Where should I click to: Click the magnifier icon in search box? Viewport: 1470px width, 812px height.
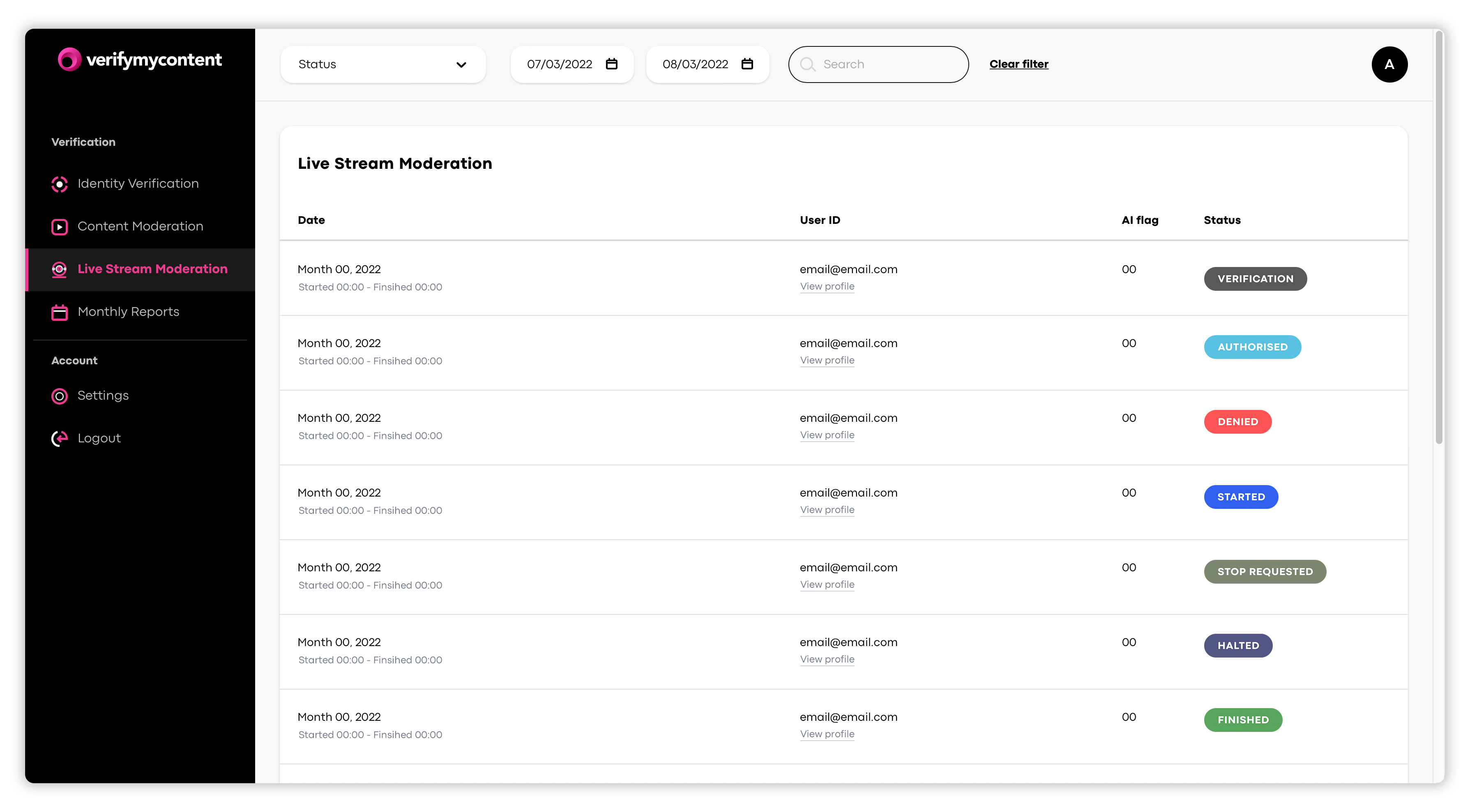point(807,64)
